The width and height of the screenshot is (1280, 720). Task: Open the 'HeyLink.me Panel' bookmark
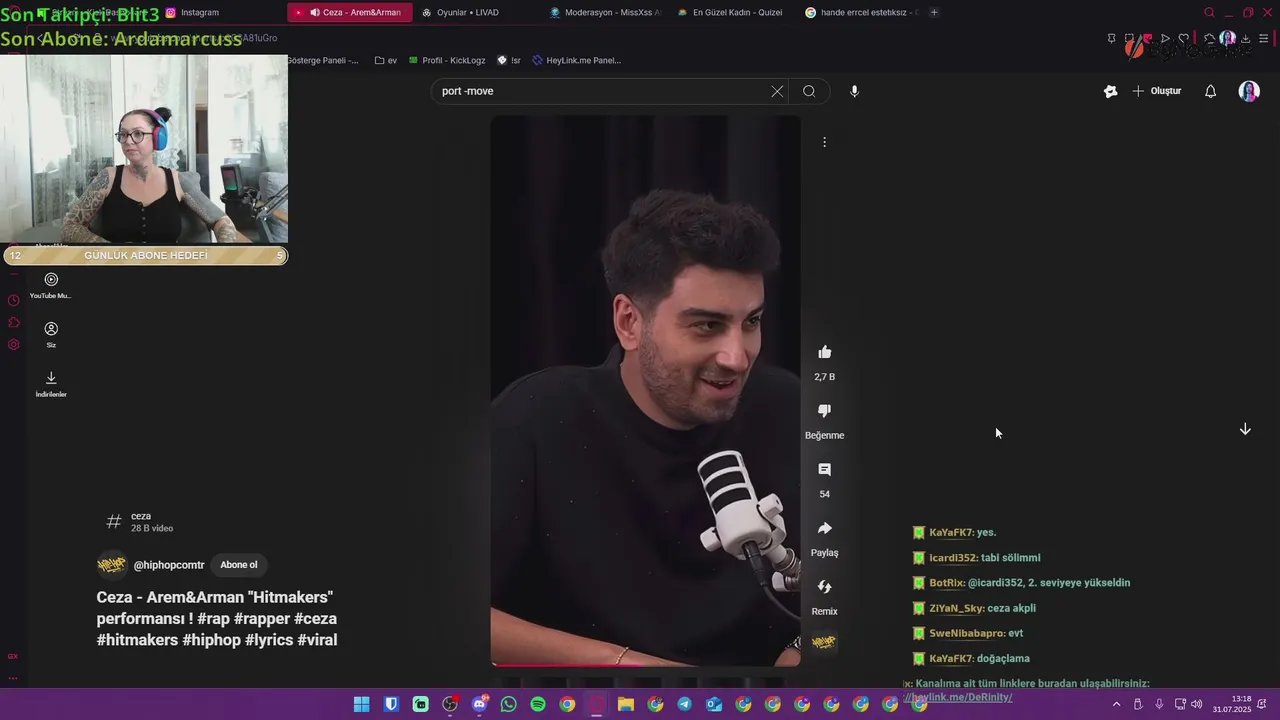click(x=577, y=60)
